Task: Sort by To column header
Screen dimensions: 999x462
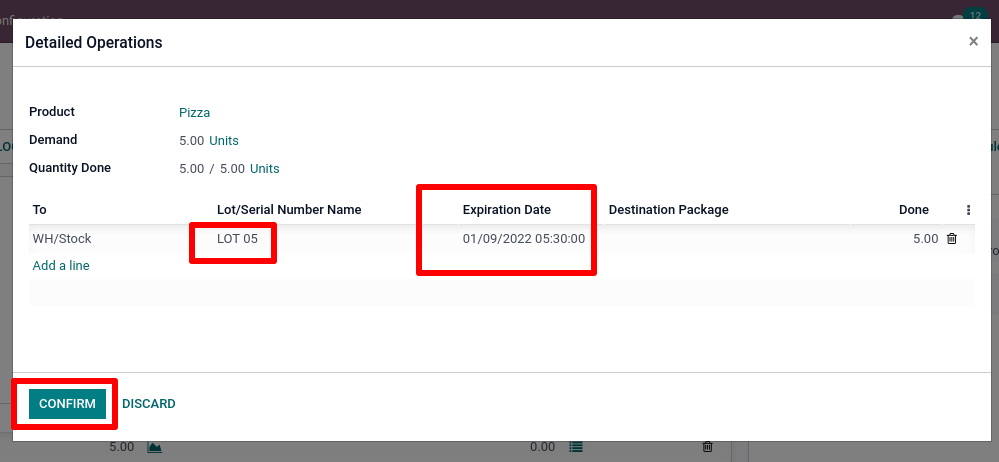Action: click(x=40, y=210)
